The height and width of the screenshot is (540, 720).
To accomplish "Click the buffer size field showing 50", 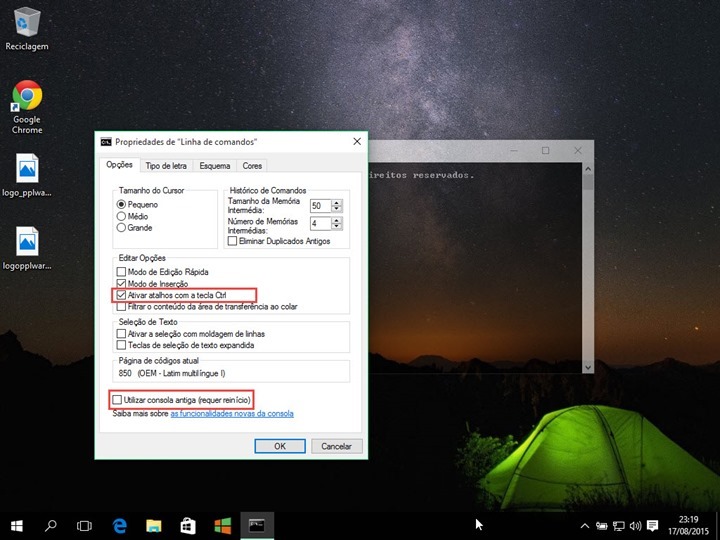I will [x=321, y=206].
